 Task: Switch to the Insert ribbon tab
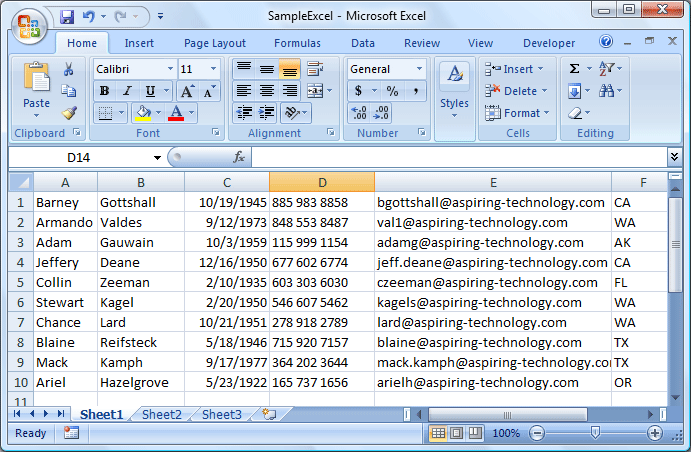click(139, 43)
